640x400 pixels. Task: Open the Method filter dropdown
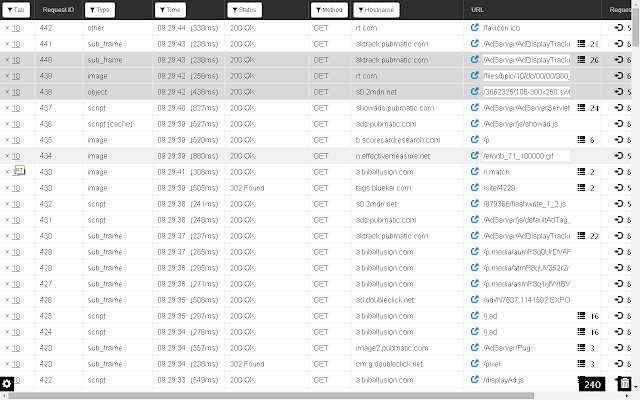pos(329,10)
